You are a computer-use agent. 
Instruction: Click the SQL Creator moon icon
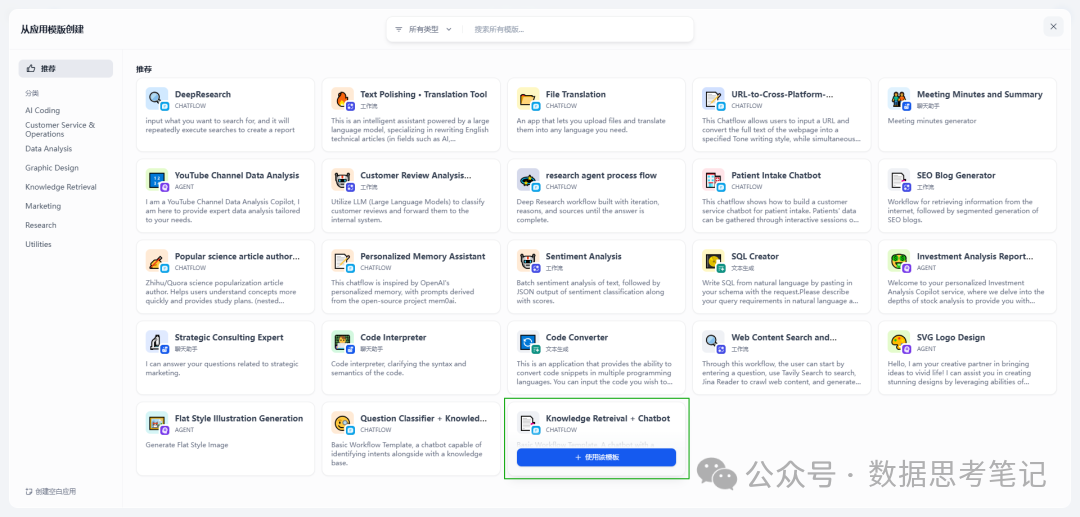pyautogui.click(x=713, y=260)
